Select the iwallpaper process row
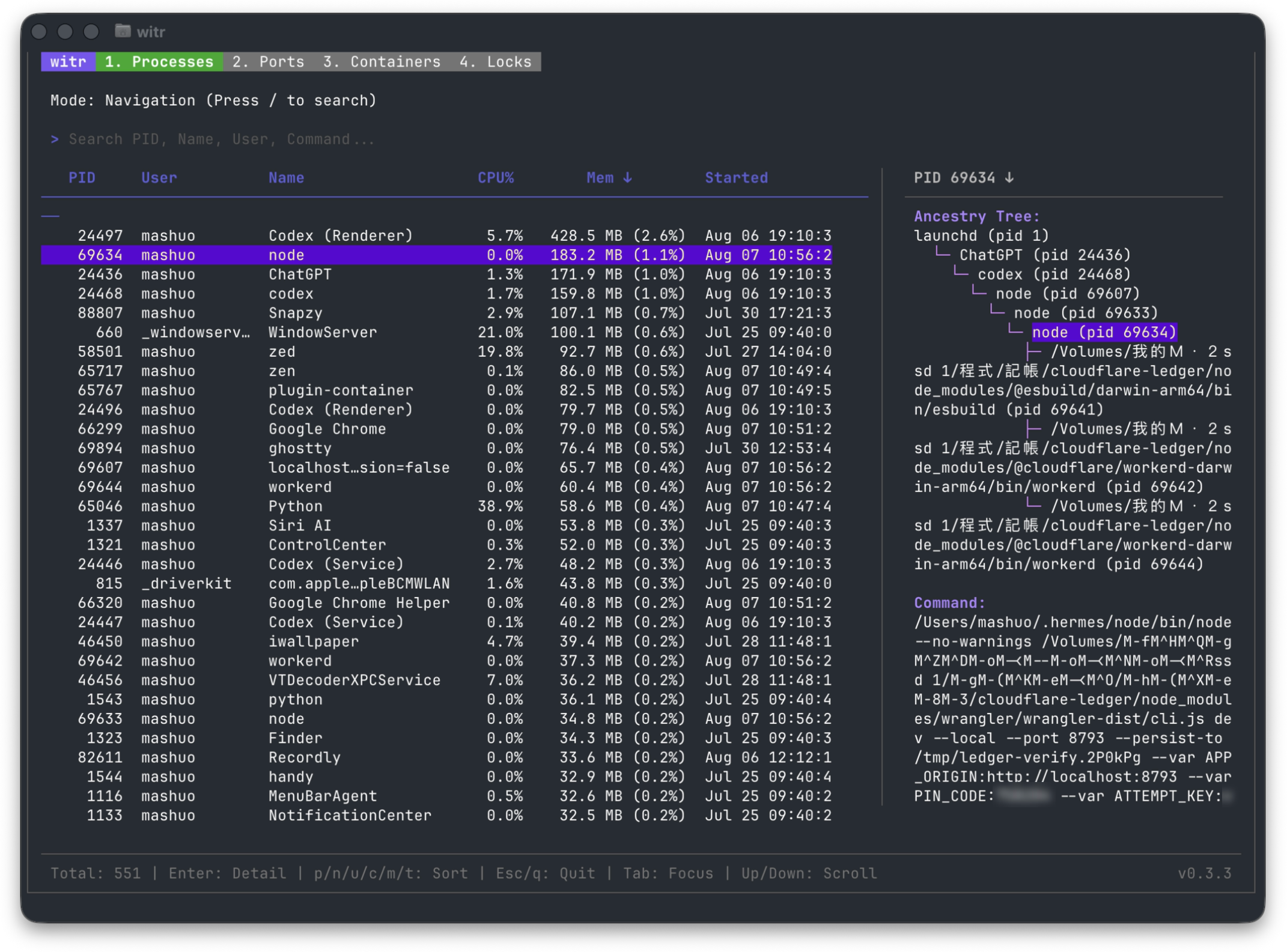The height and width of the screenshot is (952, 1287). pyautogui.click(x=436, y=641)
